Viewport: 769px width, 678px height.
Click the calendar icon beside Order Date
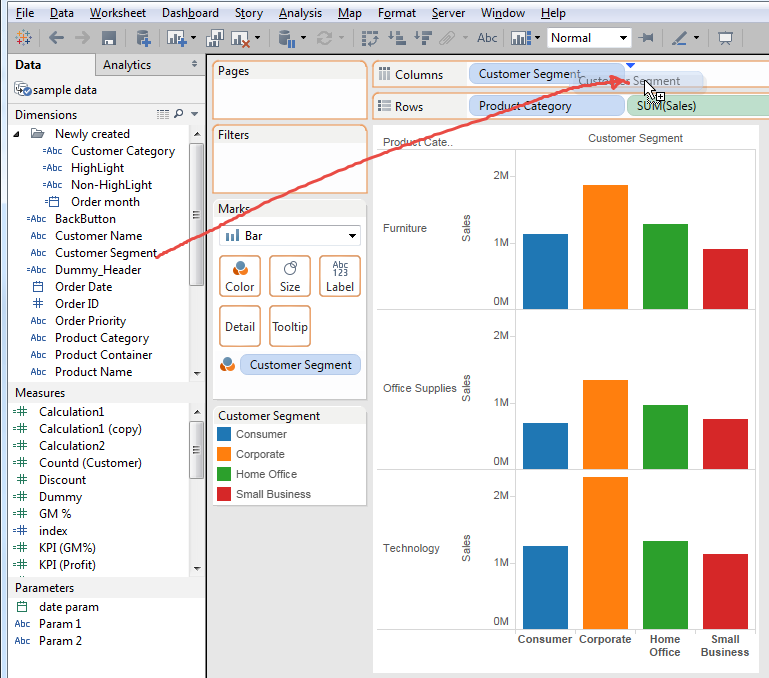point(38,287)
